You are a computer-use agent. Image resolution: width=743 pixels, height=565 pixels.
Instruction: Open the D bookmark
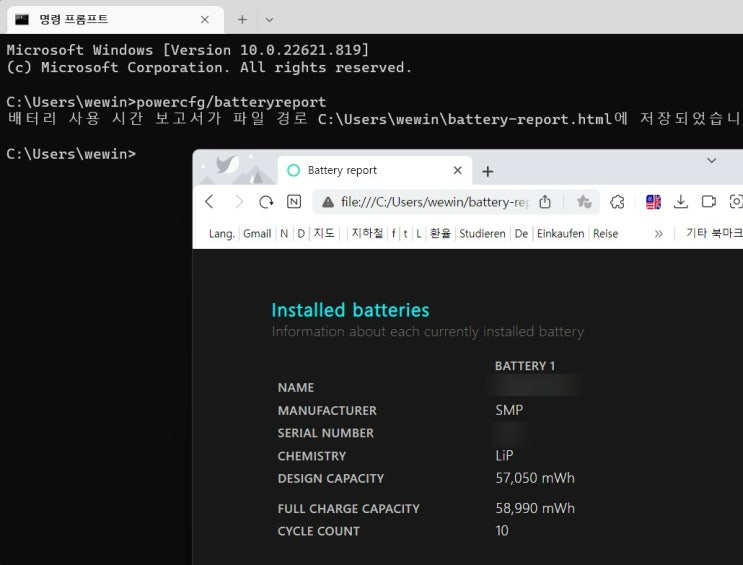coord(301,233)
